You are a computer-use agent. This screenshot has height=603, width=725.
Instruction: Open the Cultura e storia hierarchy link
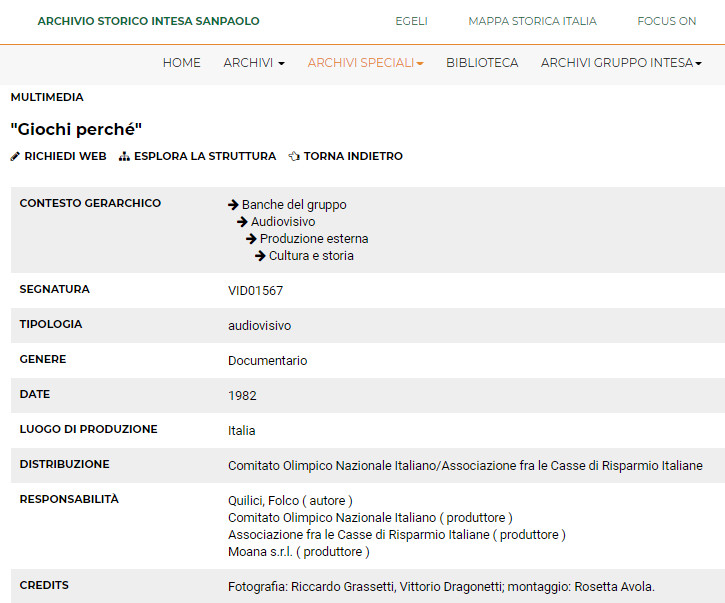click(x=311, y=256)
